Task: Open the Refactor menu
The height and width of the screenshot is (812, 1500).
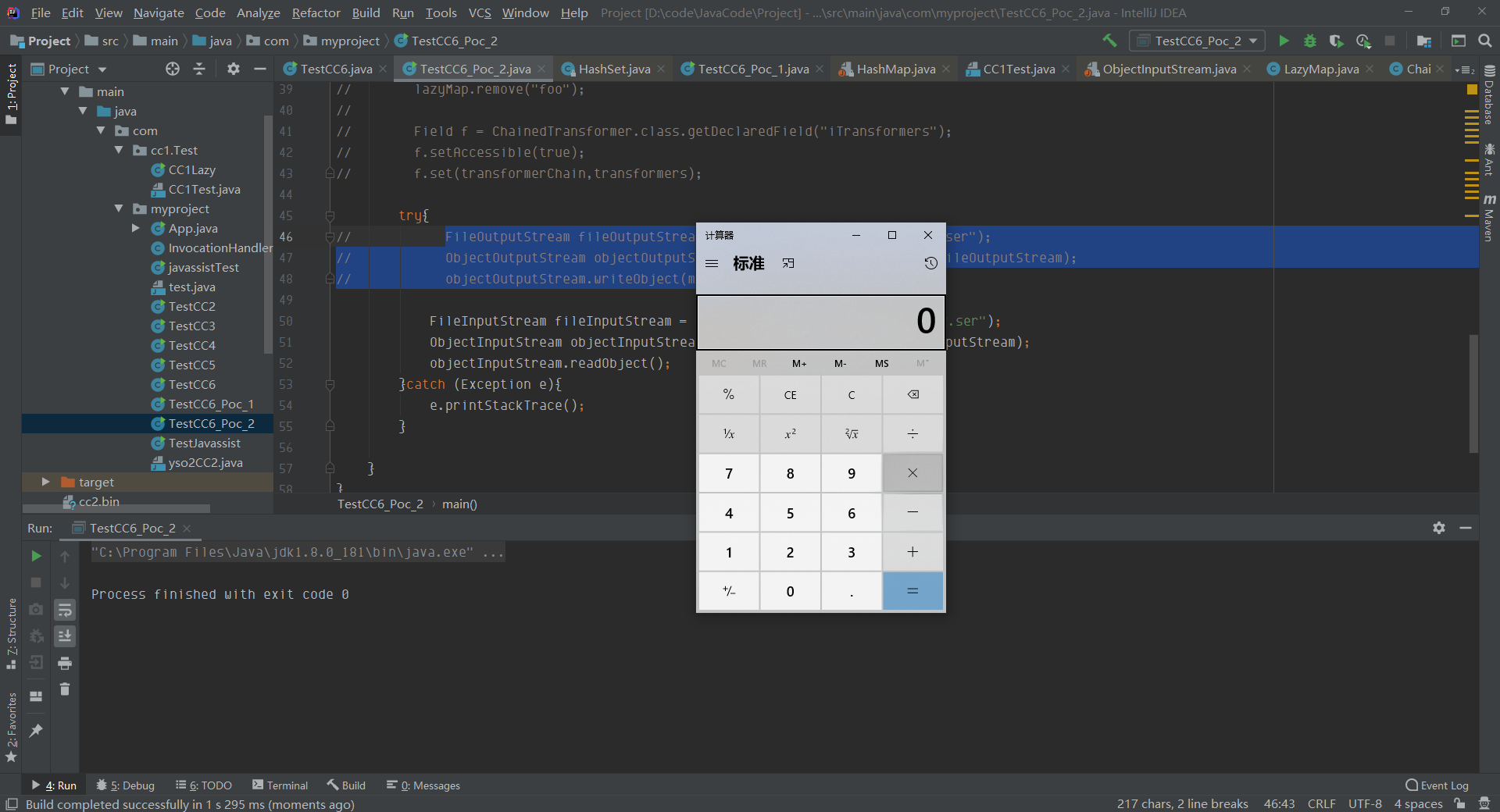Action: coord(316,12)
